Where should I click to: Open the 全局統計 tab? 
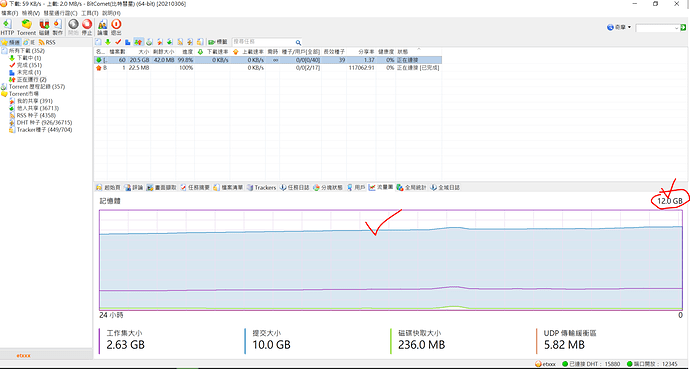point(411,187)
